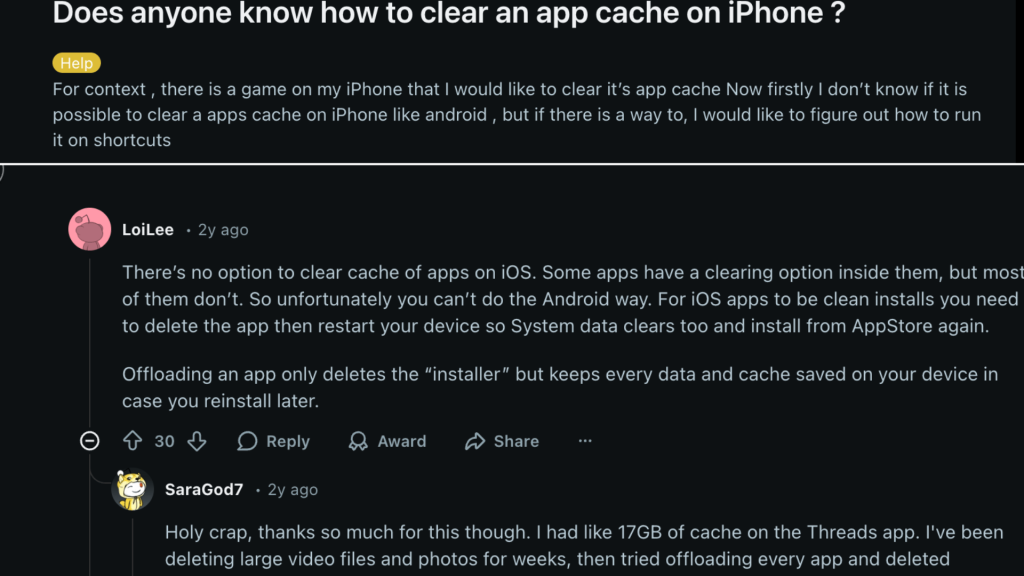Image resolution: width=1024 pixels, height=576 pixels.
Task: Click LoiLee's pink avatar icon
Action: click(89, 230)
